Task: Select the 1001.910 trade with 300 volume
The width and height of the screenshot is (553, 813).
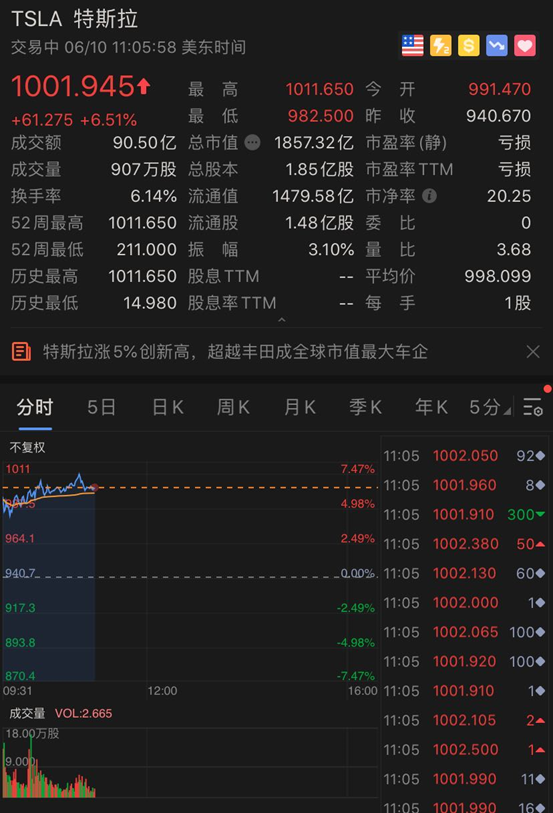Action: click(464, 514)
